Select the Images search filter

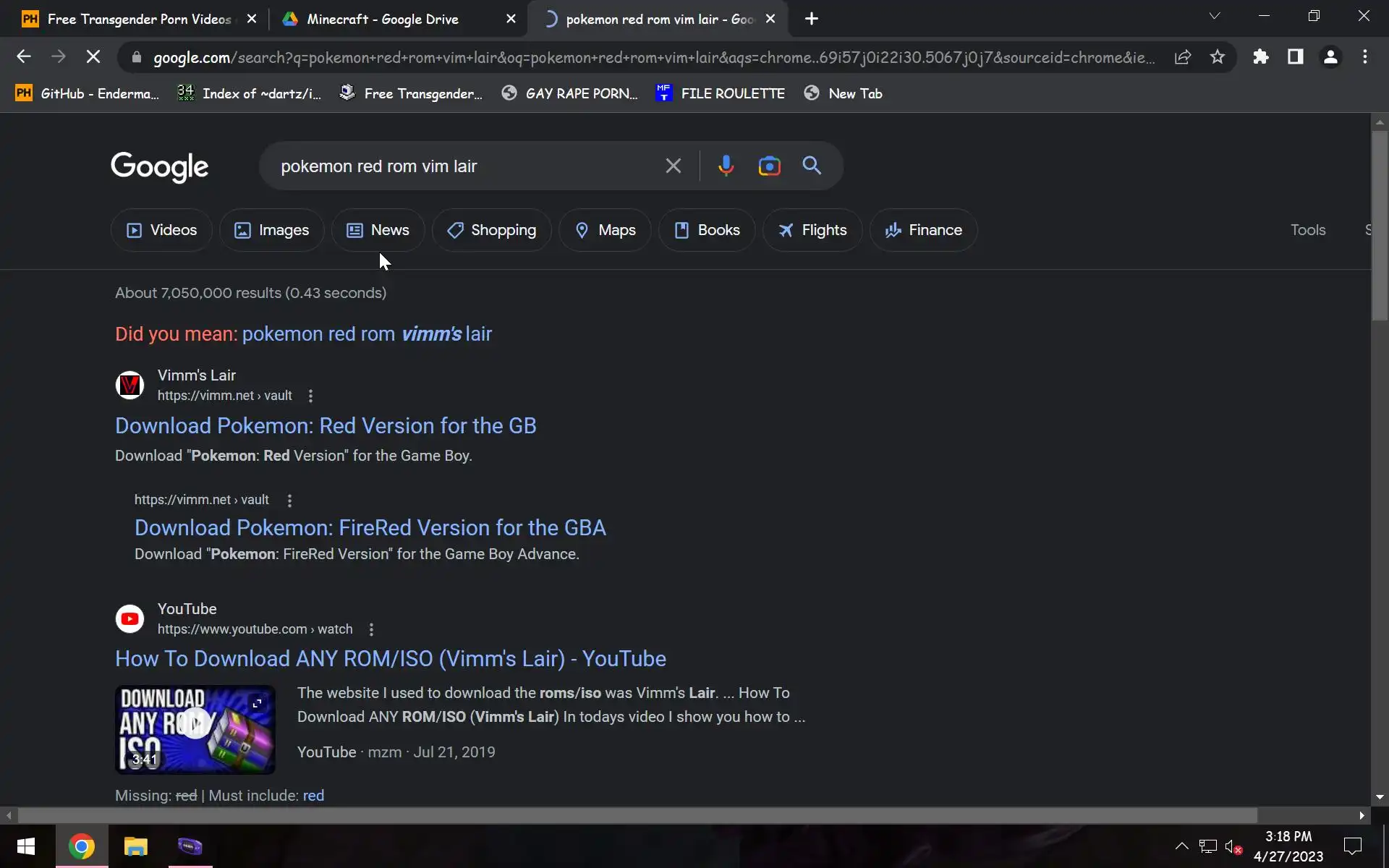click(x=271, y=230)
